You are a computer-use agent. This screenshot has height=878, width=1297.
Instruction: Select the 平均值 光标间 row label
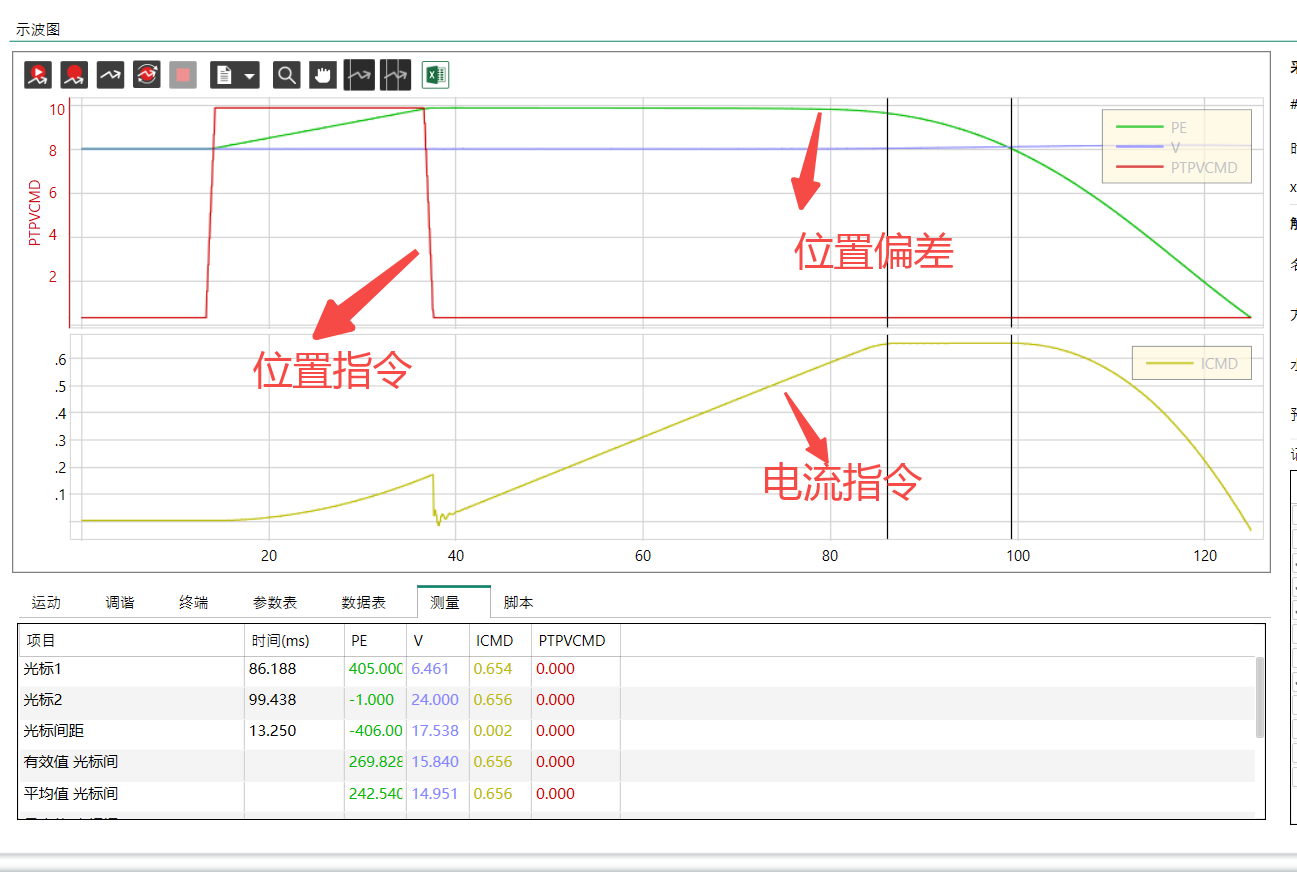71,794
